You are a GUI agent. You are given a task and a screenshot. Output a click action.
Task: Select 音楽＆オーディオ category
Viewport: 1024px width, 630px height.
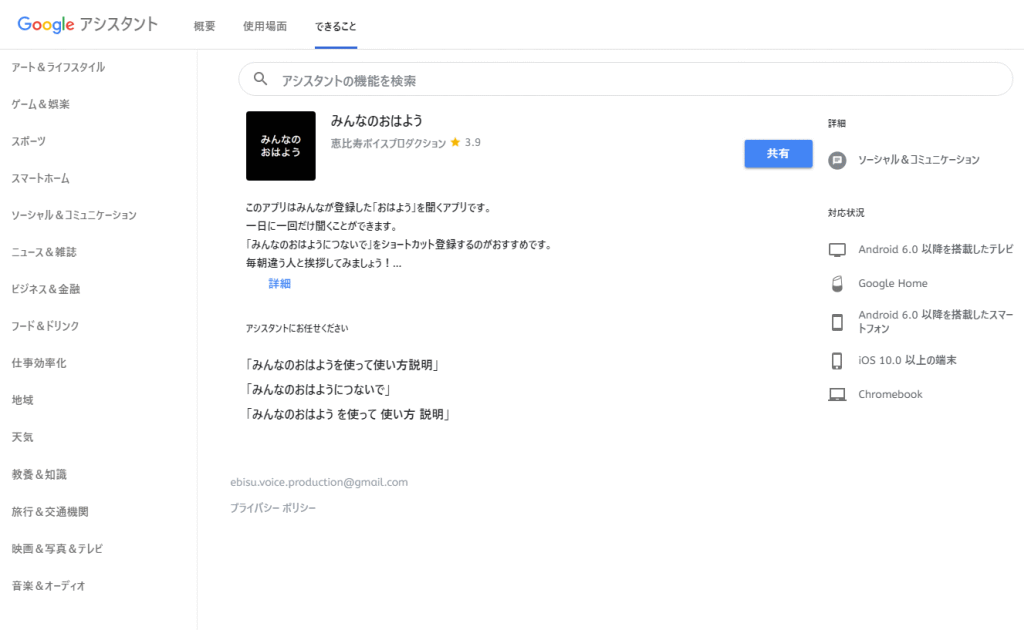48,586
